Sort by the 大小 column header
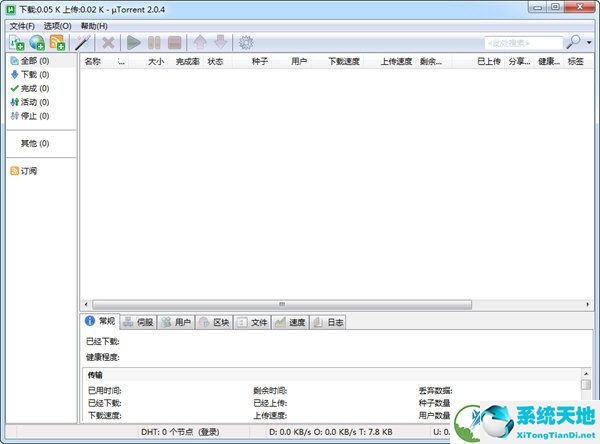The height and width of the screenshot is (444, 600). (156, 61)
